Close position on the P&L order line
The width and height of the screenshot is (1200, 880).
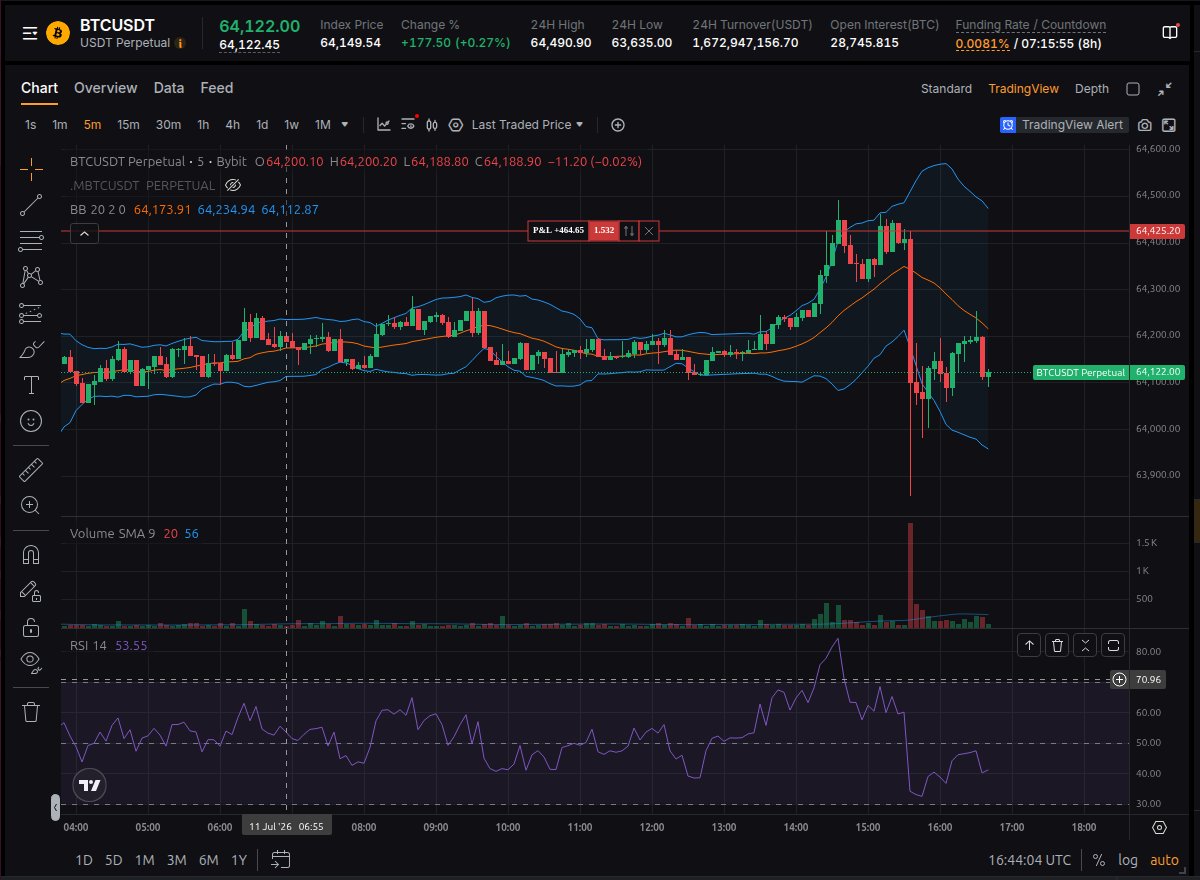click(x=649, y=231)
